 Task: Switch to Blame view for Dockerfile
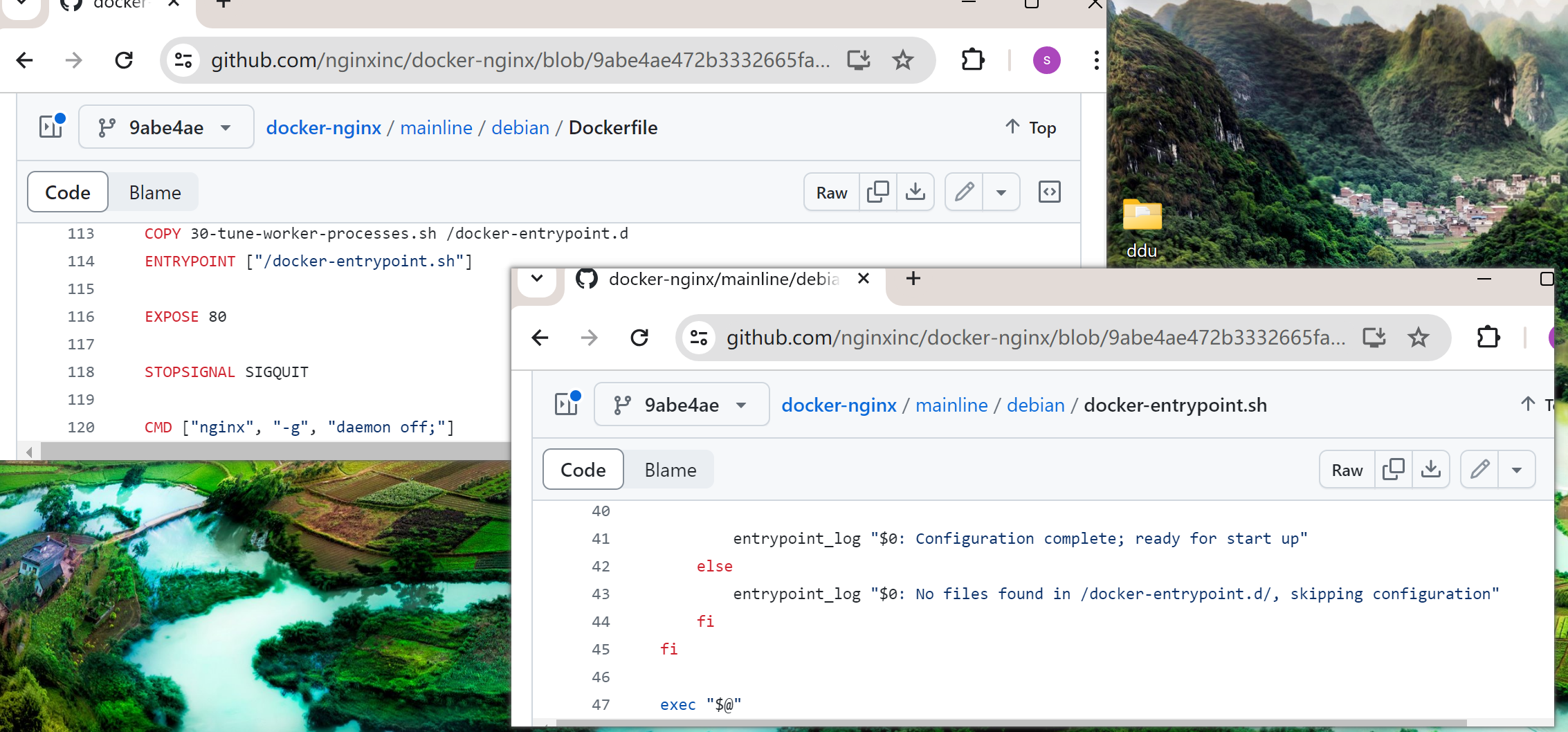155,192
